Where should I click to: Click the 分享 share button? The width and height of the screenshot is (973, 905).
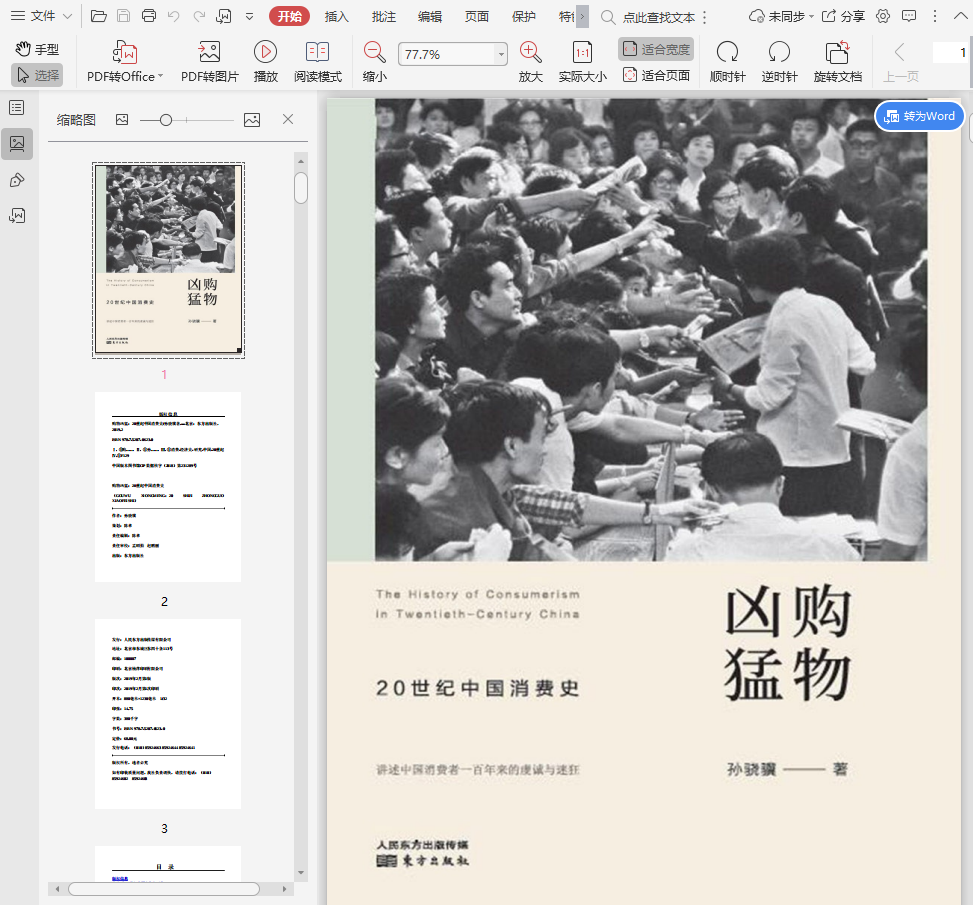click(843, 17)
